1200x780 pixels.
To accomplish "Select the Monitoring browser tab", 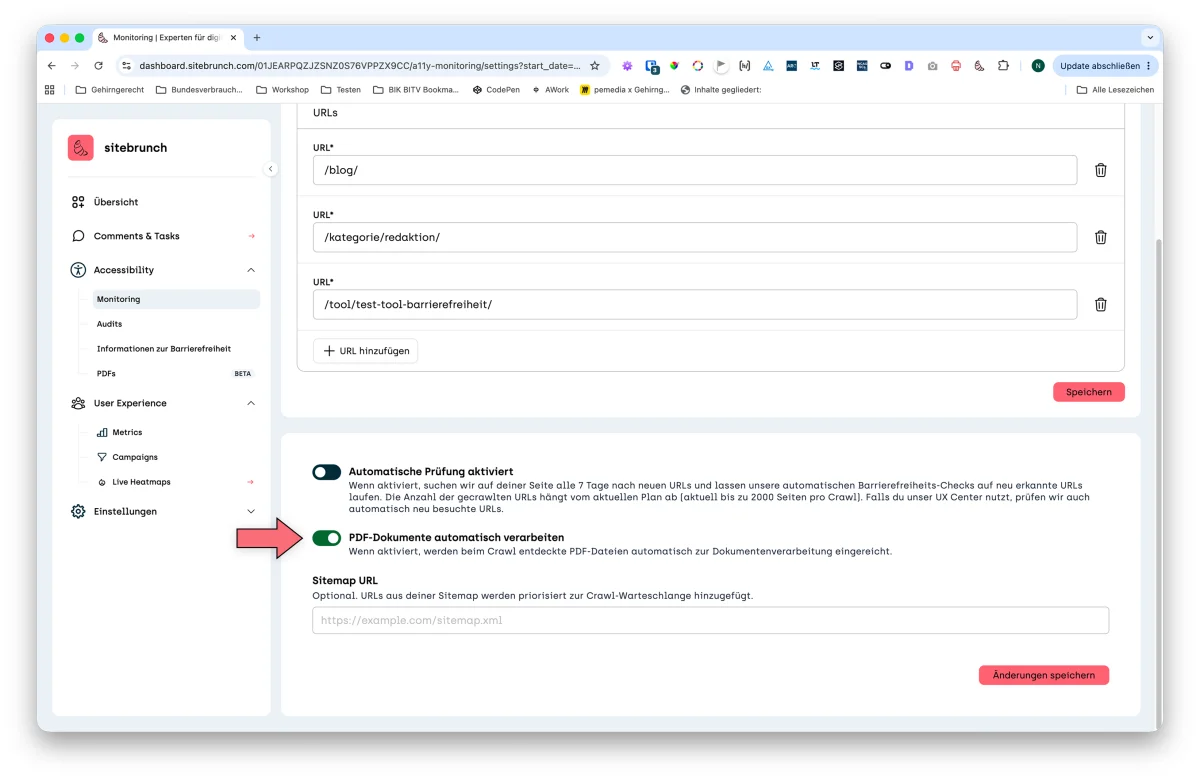I will (x=166, y=38).
